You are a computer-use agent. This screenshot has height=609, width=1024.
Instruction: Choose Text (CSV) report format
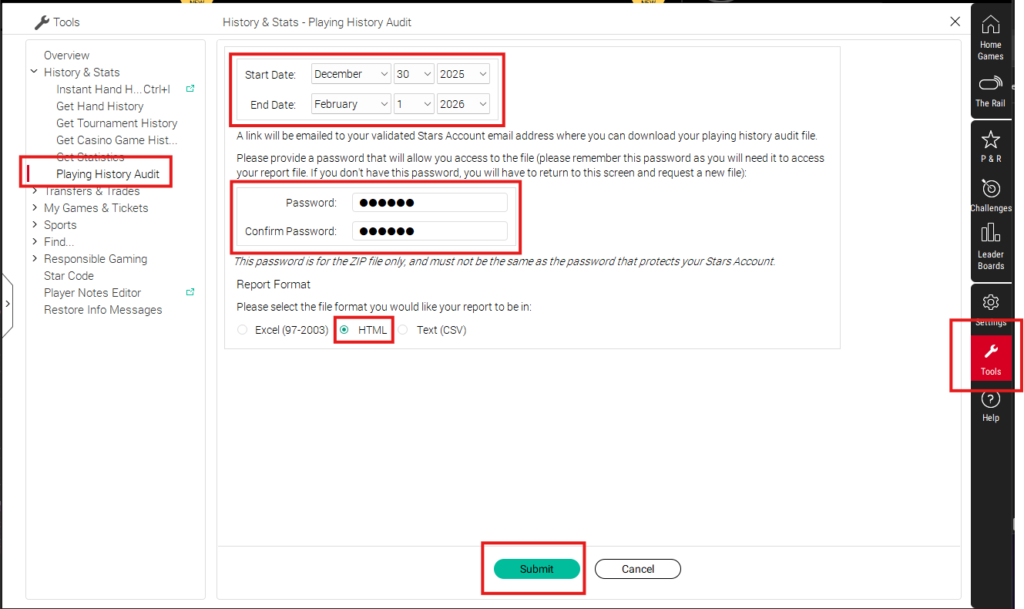point(404,330)
